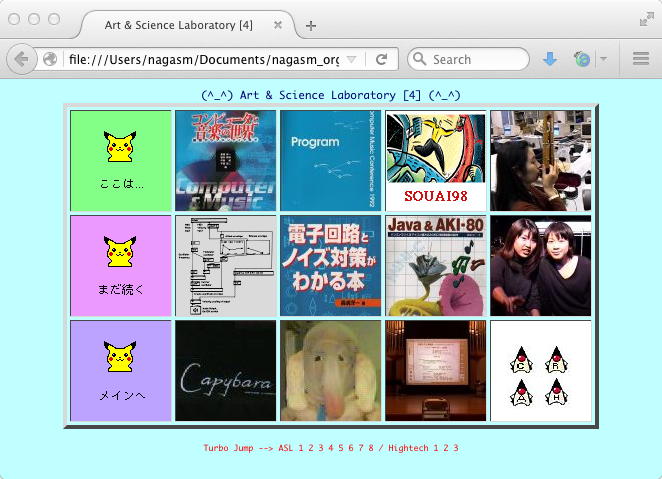
Task: Open the hamburger menu icon
Action: pyautogui.click(x=640, y=59)
